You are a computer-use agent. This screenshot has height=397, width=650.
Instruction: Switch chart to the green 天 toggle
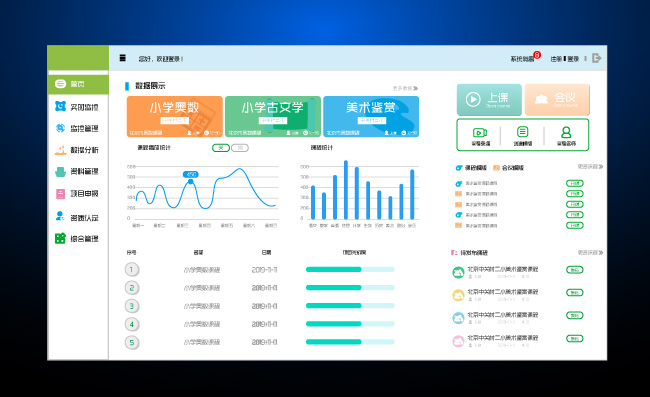[x=221, y=148]
